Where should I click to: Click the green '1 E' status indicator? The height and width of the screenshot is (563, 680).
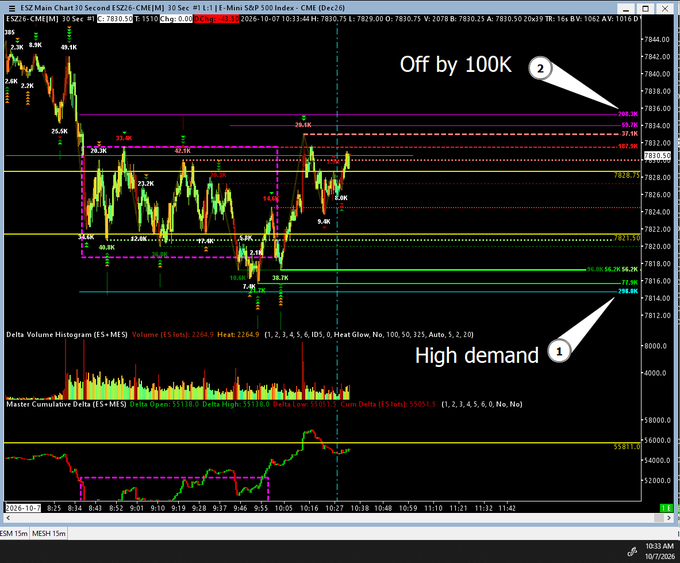tap(666, 508)
